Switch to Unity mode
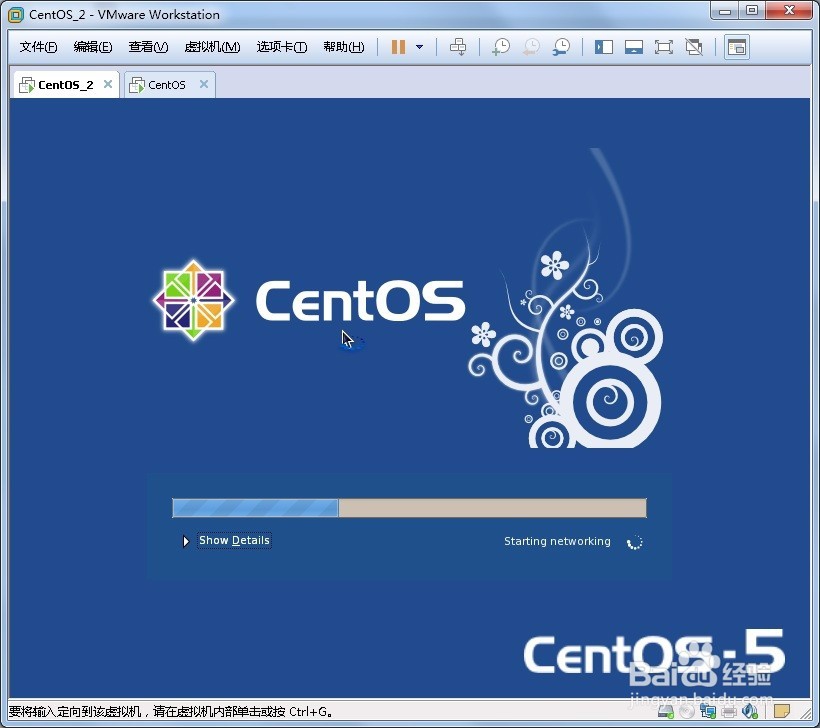 pyautogui.click(x=692, y=46)
